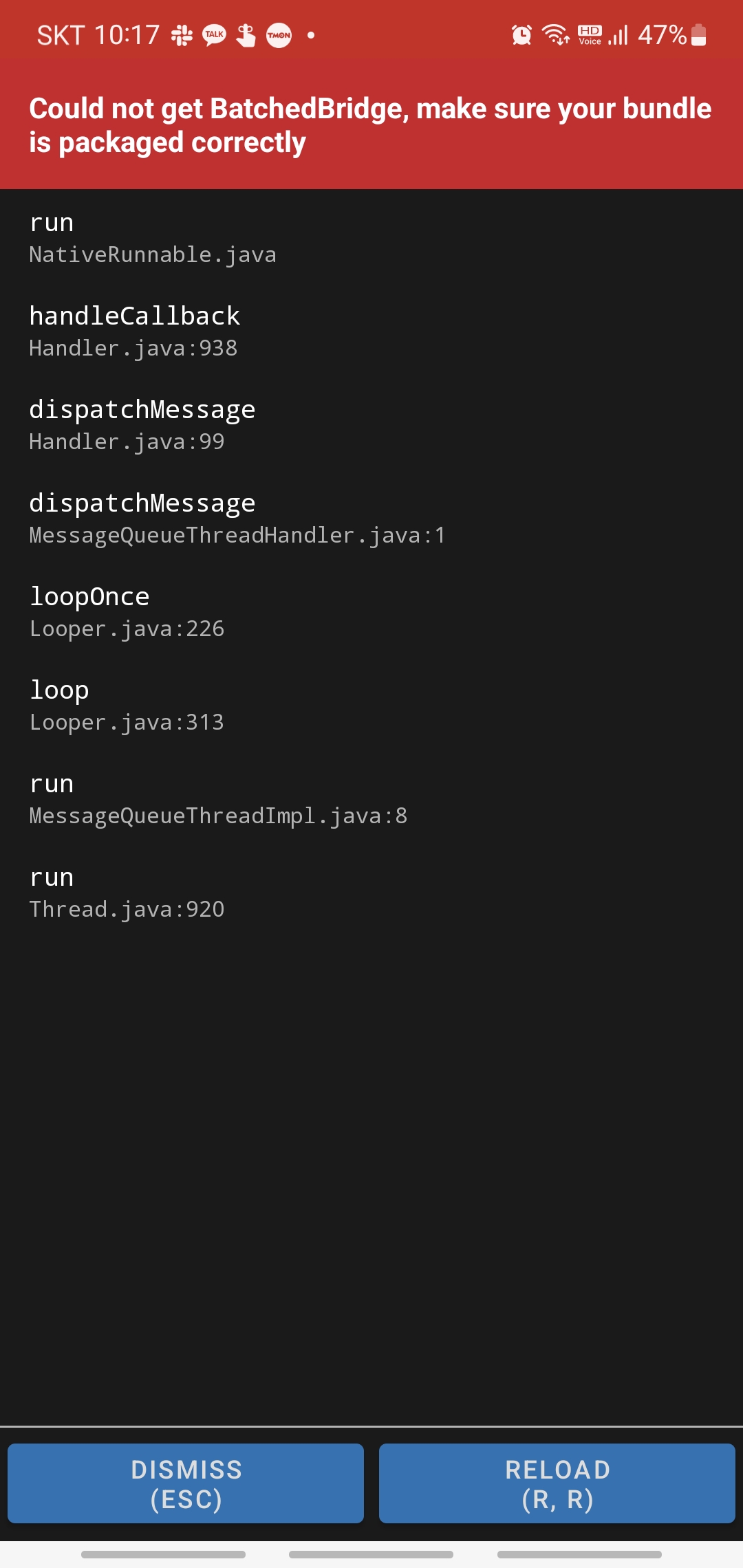This screenshot has height=1568, width=743.
Task: Select the MessageQueueThreadImpl.java:8 run frame
Action: coord(371,799)
